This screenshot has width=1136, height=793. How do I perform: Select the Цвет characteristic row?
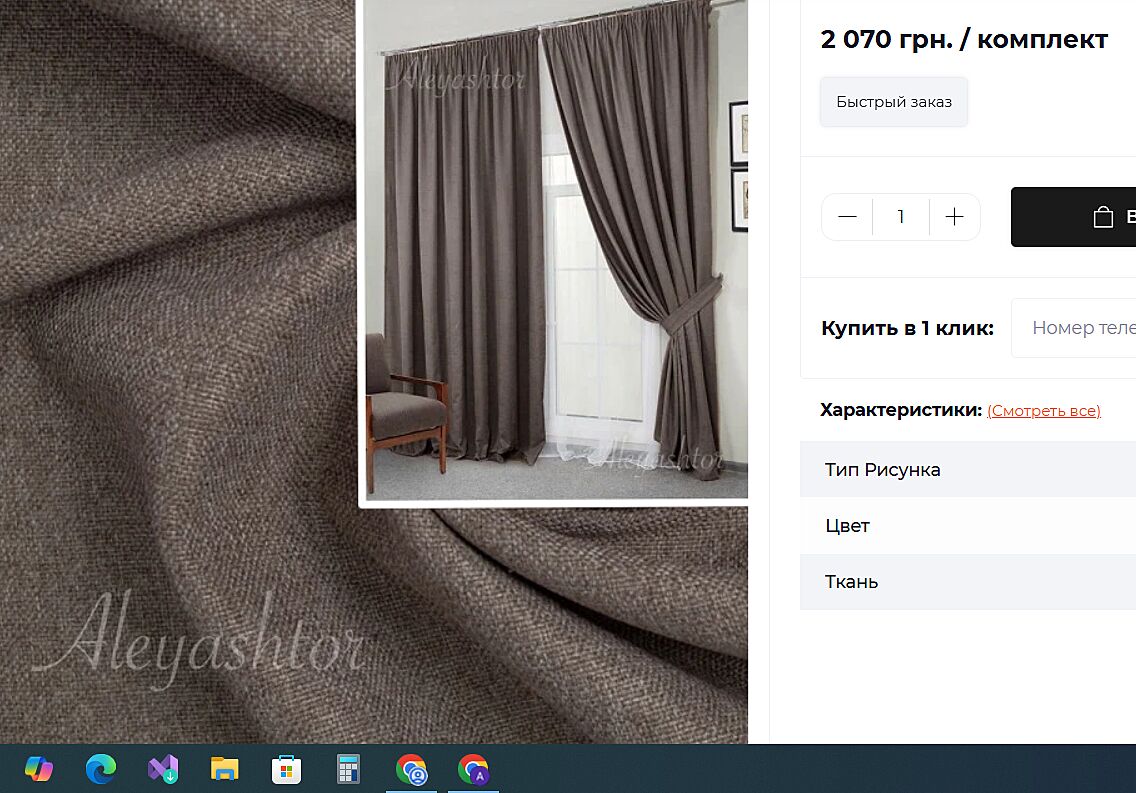967,526
